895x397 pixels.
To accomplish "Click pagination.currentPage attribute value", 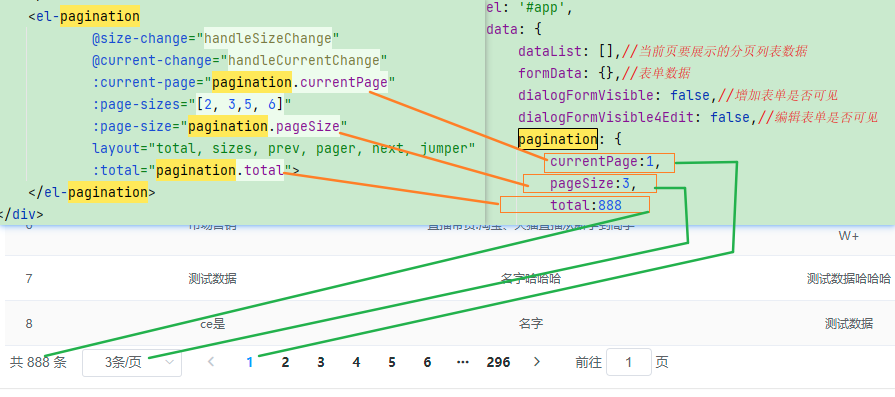I will point(300,83).
